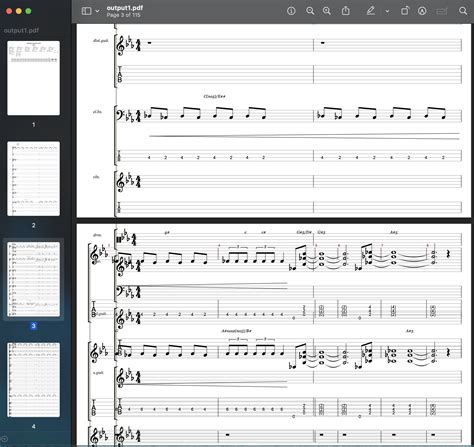The height and width of the screenshot is (447, 474).
Task: Click the page number 4 label
Action: pyautogui.click(x=33, y=426)
